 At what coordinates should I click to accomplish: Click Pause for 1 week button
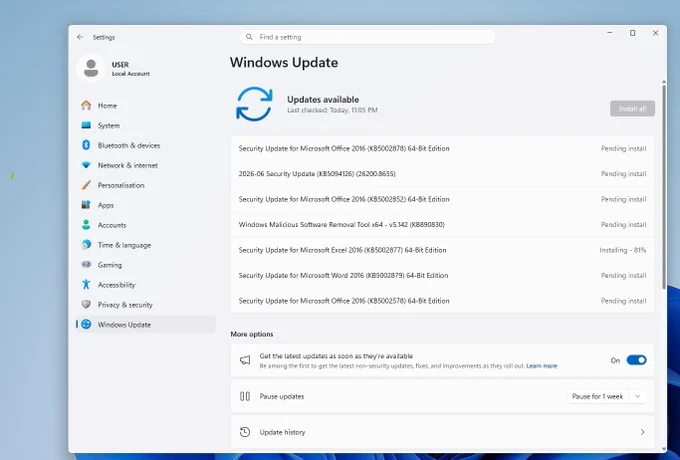coord(597,396)
